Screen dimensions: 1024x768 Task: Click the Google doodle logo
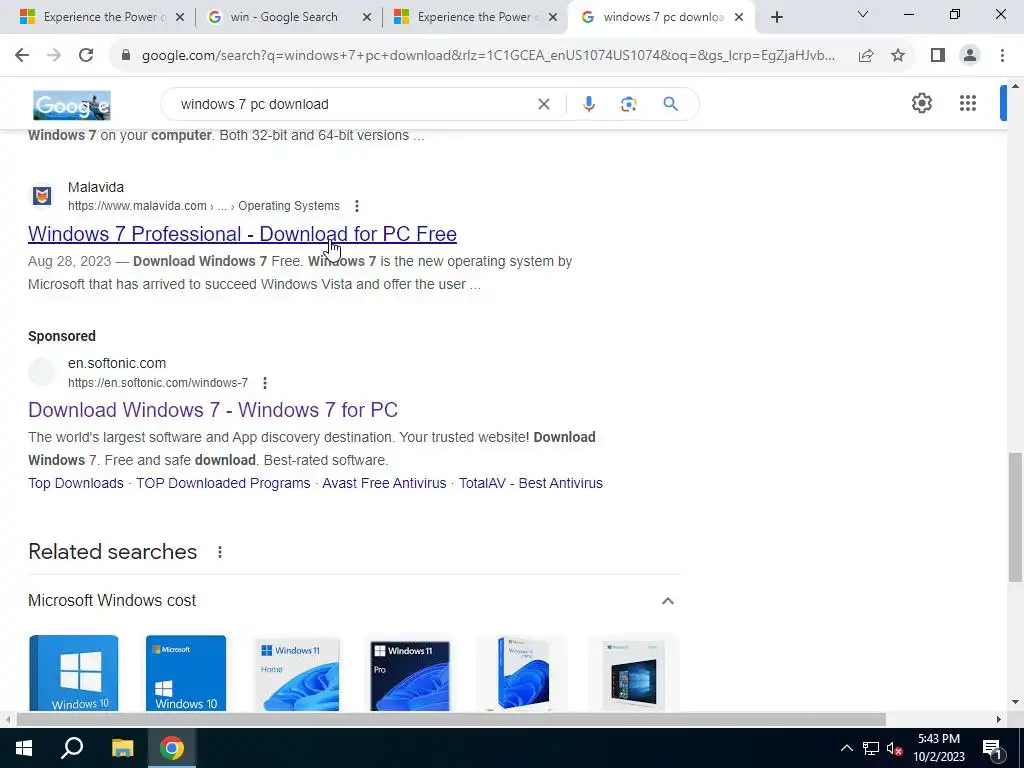coord(72,105)
